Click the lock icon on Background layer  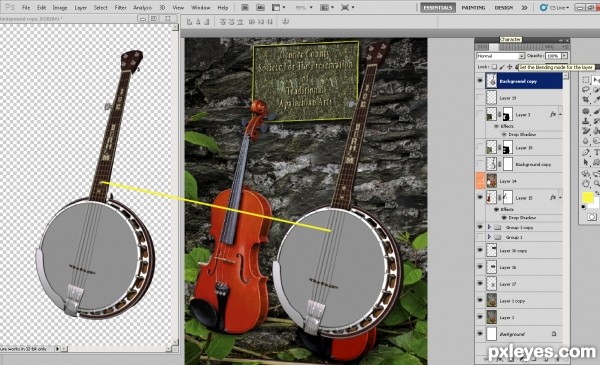coord(554,334)
